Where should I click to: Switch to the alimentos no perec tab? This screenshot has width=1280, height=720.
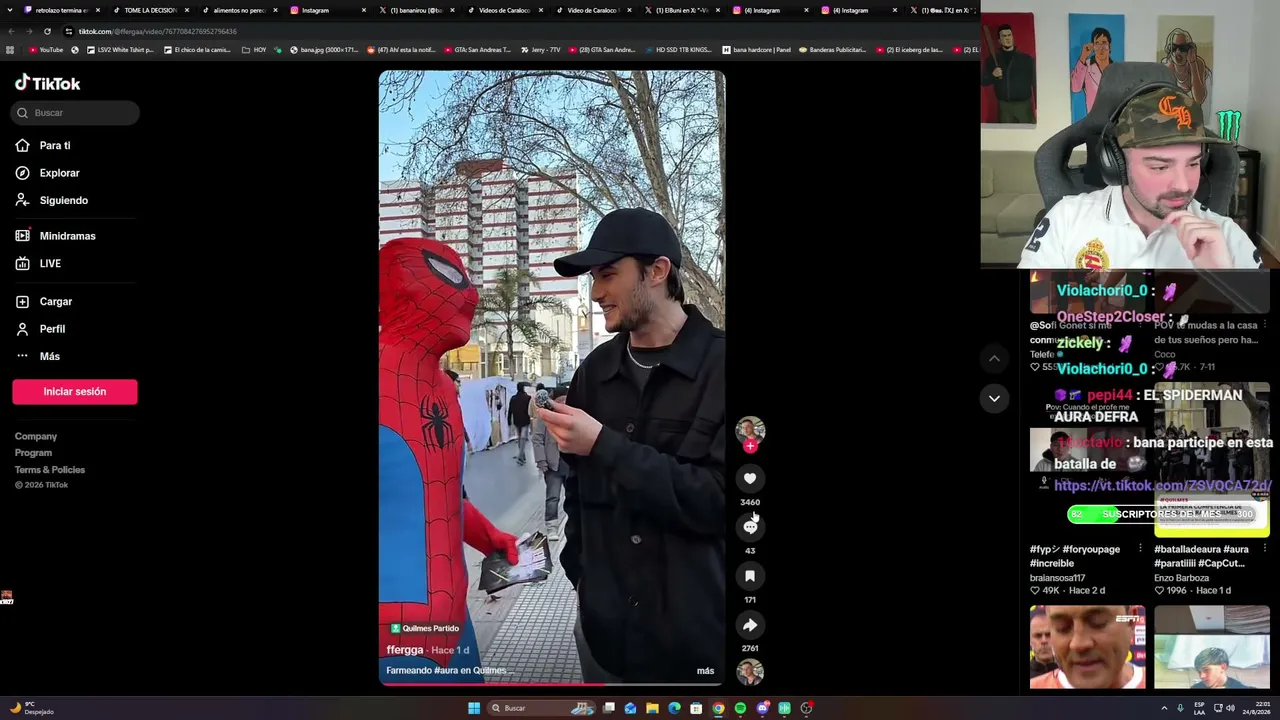(239, 10)
